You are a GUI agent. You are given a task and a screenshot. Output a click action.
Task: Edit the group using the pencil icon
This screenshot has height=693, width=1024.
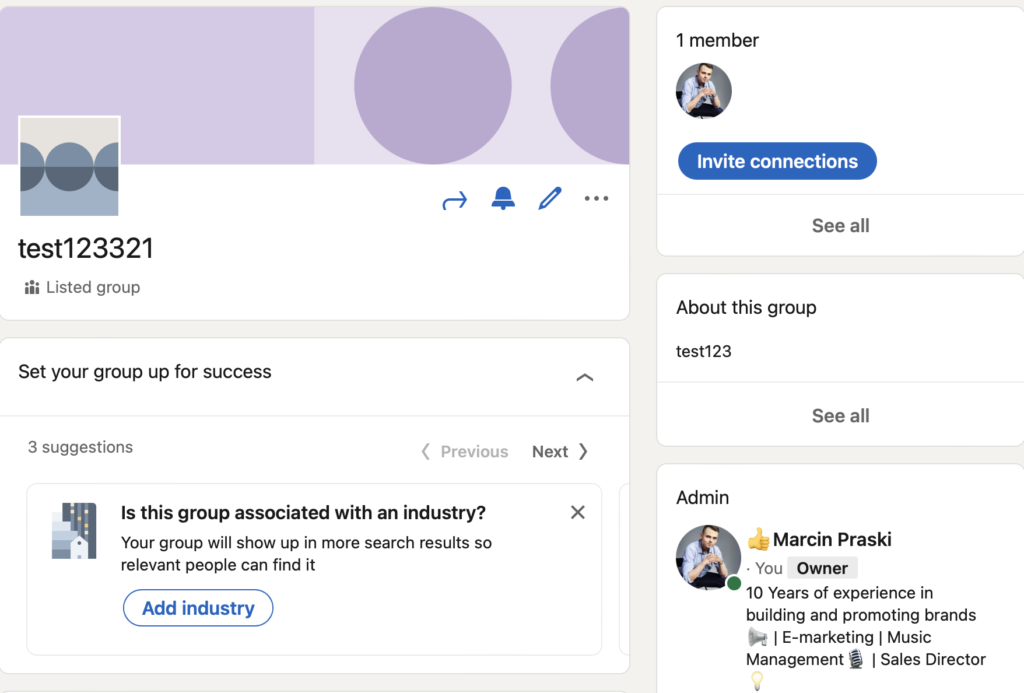point(549,199)
